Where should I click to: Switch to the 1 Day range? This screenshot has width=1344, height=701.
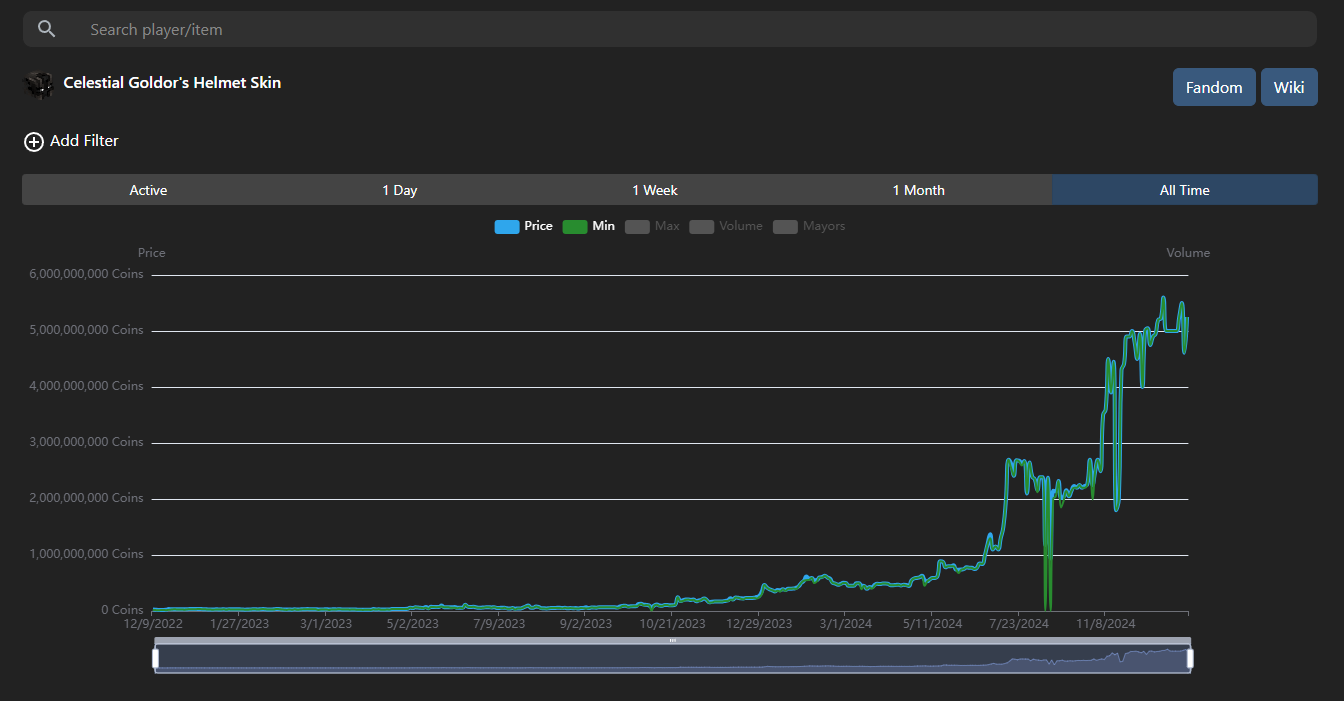pyautogui.click(x=399, y=190)
